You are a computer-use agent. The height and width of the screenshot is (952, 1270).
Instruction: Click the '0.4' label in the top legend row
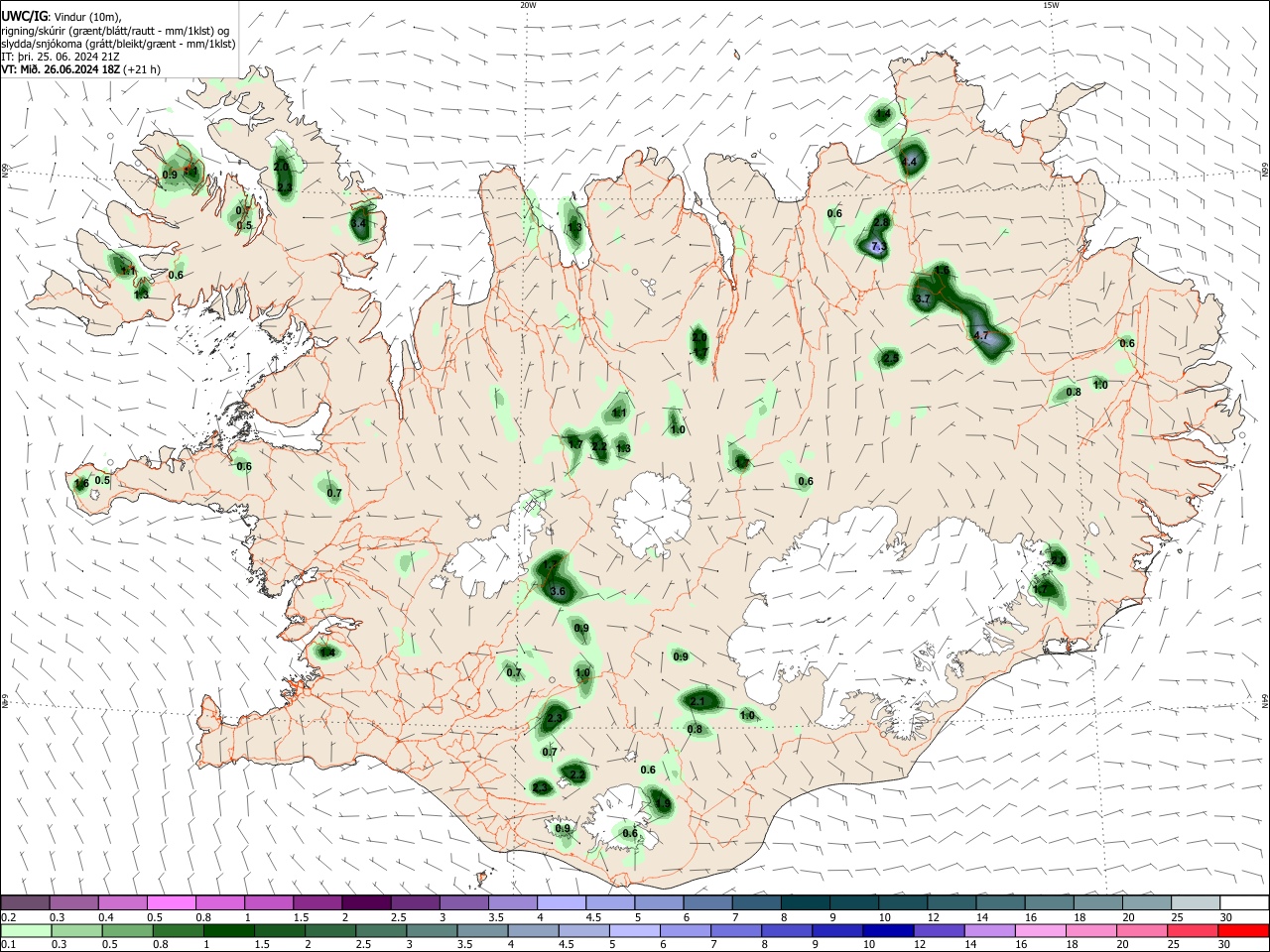tap(106, 917)
